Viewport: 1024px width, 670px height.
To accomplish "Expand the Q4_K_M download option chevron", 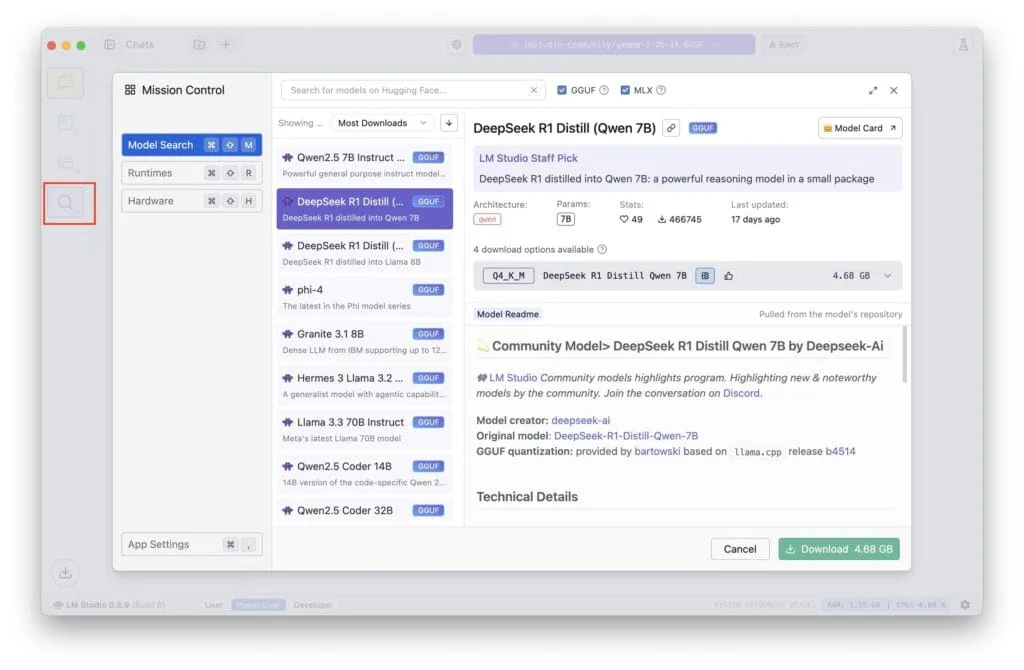I will [887, 276].
